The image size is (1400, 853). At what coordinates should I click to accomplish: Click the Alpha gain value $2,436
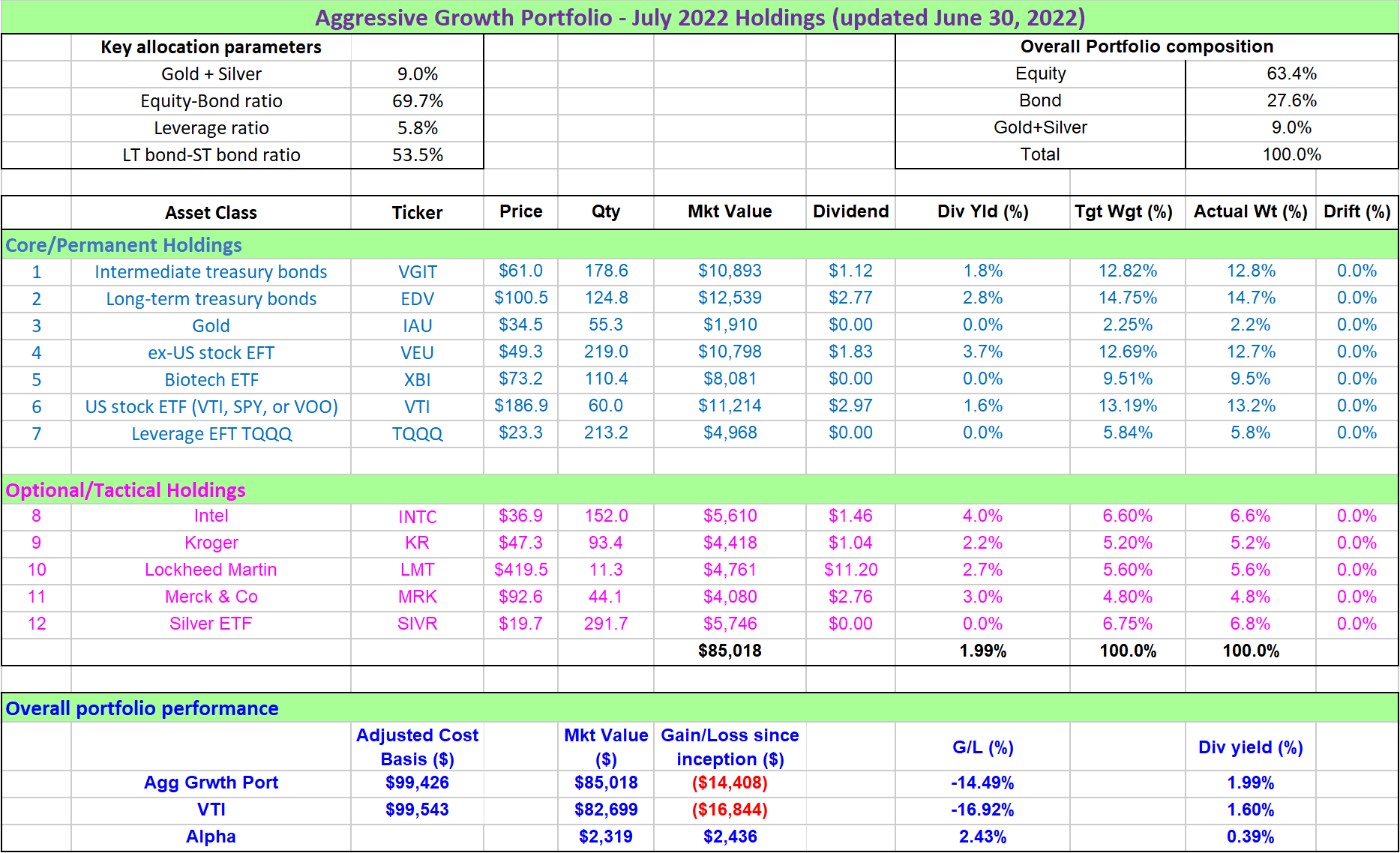730,837
